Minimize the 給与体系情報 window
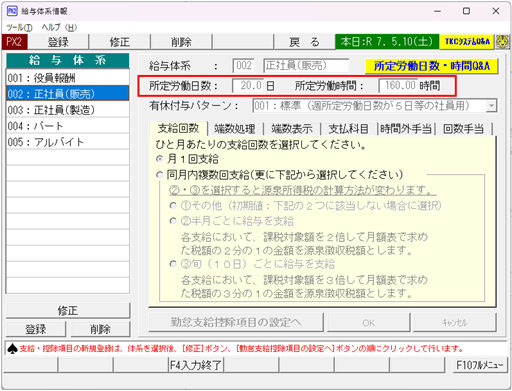The image size is (512, 391). coord(437,11)
